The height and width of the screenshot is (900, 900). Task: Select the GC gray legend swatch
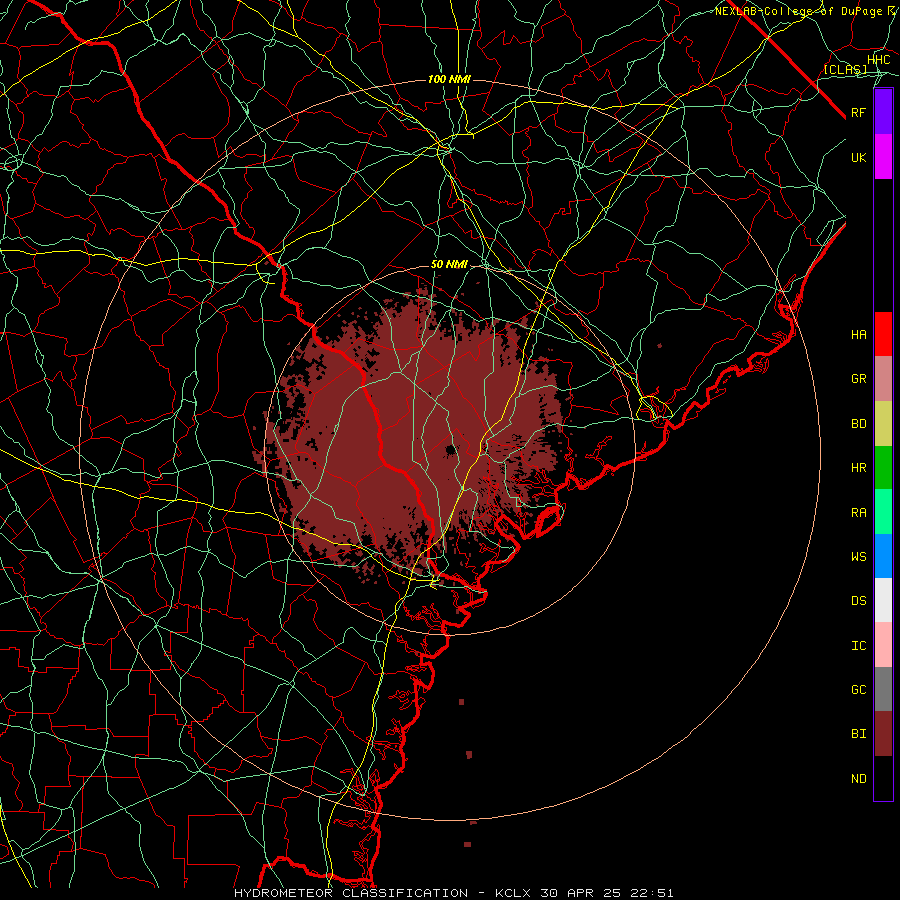pyautogui.click(x=883, y=689)
